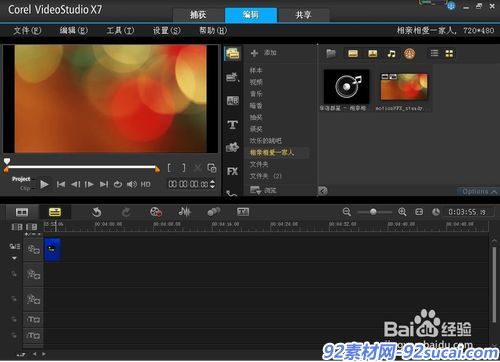Set mark-out with the right bracket
This screenshot has width=500, height=362.
[x=184, y=168]
